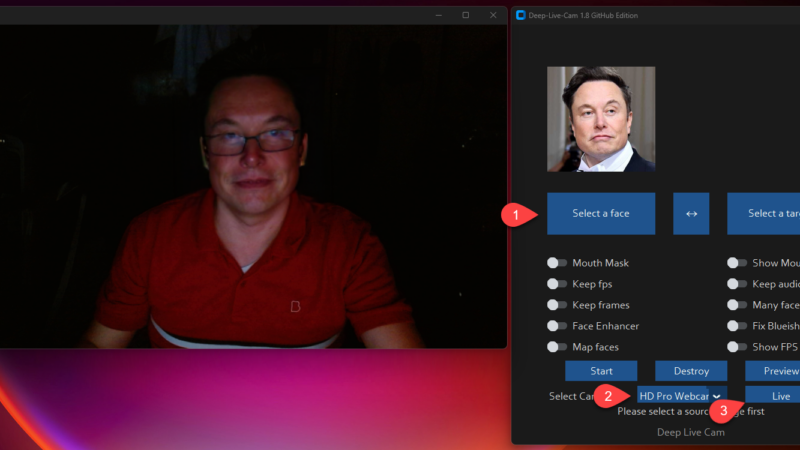The height and width of the screenshot is (450, 800).
Task: Open the HD Pro Webcam camera dropdown
Action: pyautogui.click(x=680, y=396)
